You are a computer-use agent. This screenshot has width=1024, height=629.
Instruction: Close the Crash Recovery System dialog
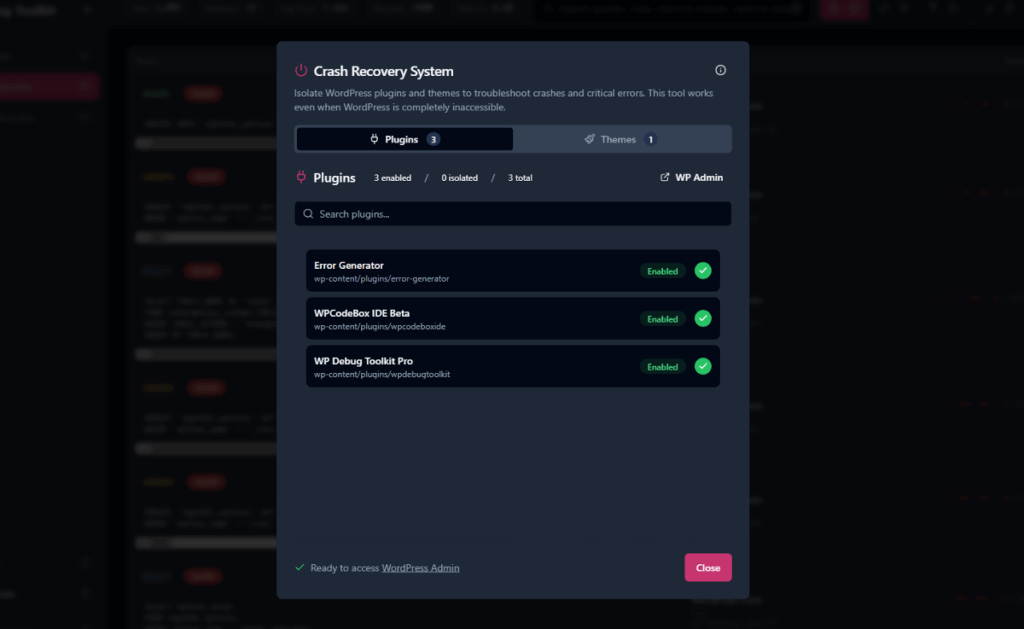(x=708, y=567)
